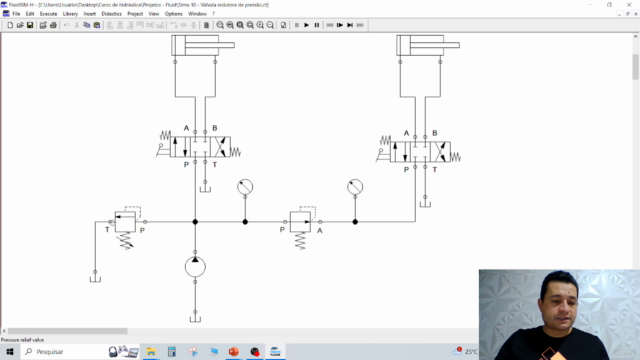Select the tank under the right valve's T port

click(425, 203)
